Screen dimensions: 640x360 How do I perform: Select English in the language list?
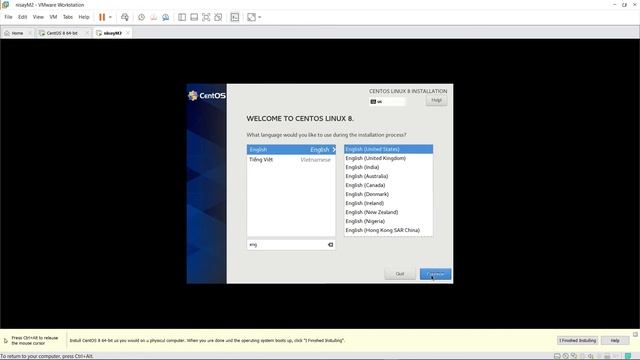point(291,149)
